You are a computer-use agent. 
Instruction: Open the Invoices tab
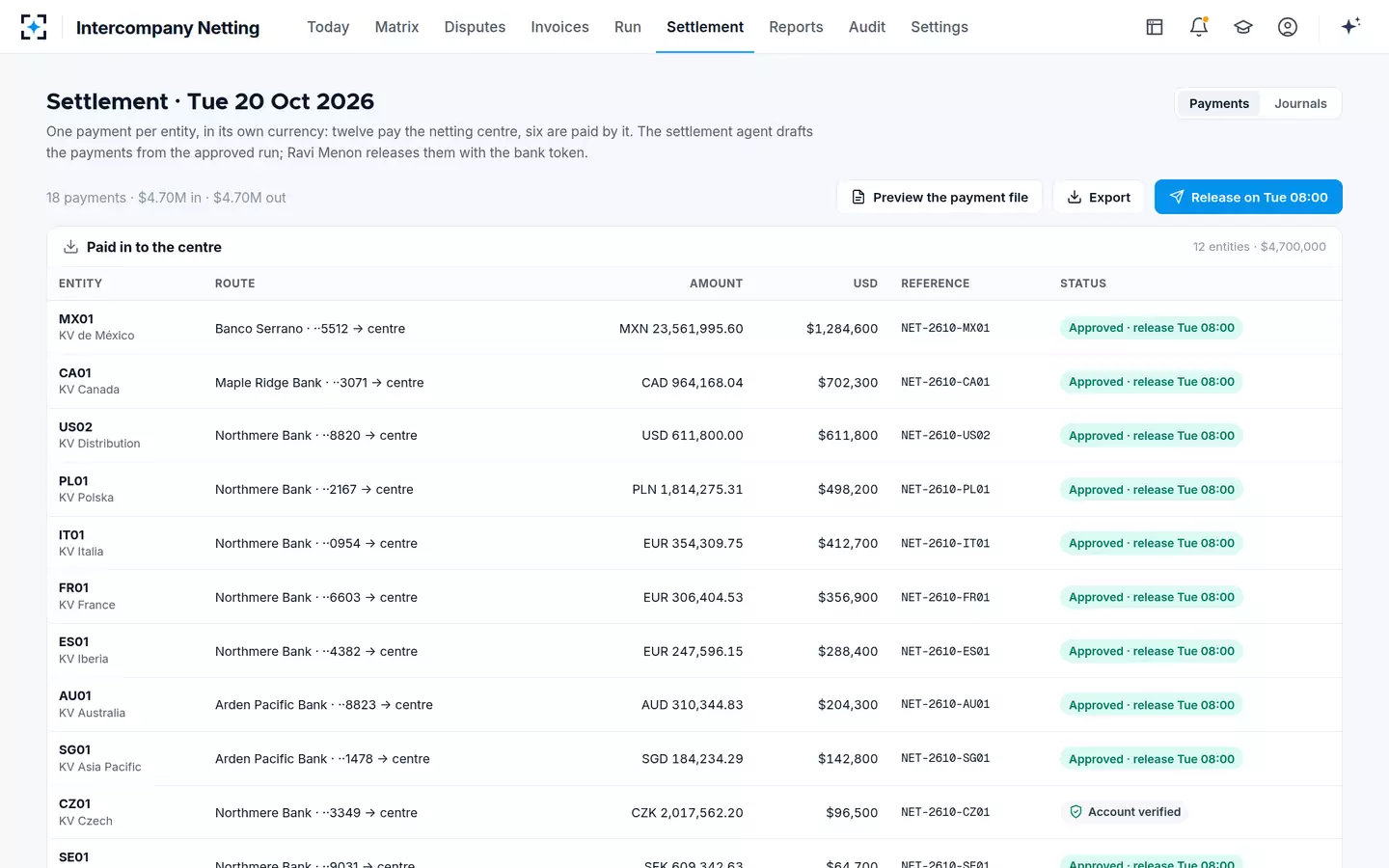point(559,27)
